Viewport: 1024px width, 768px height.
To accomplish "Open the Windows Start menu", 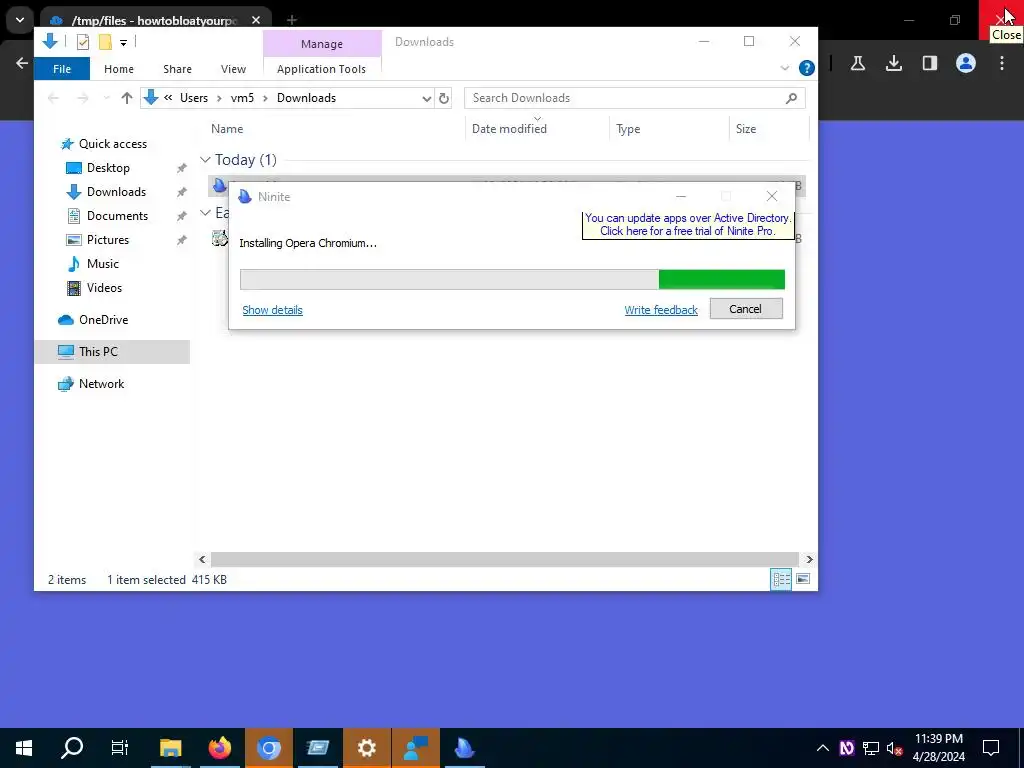I will tap(24, 748).
